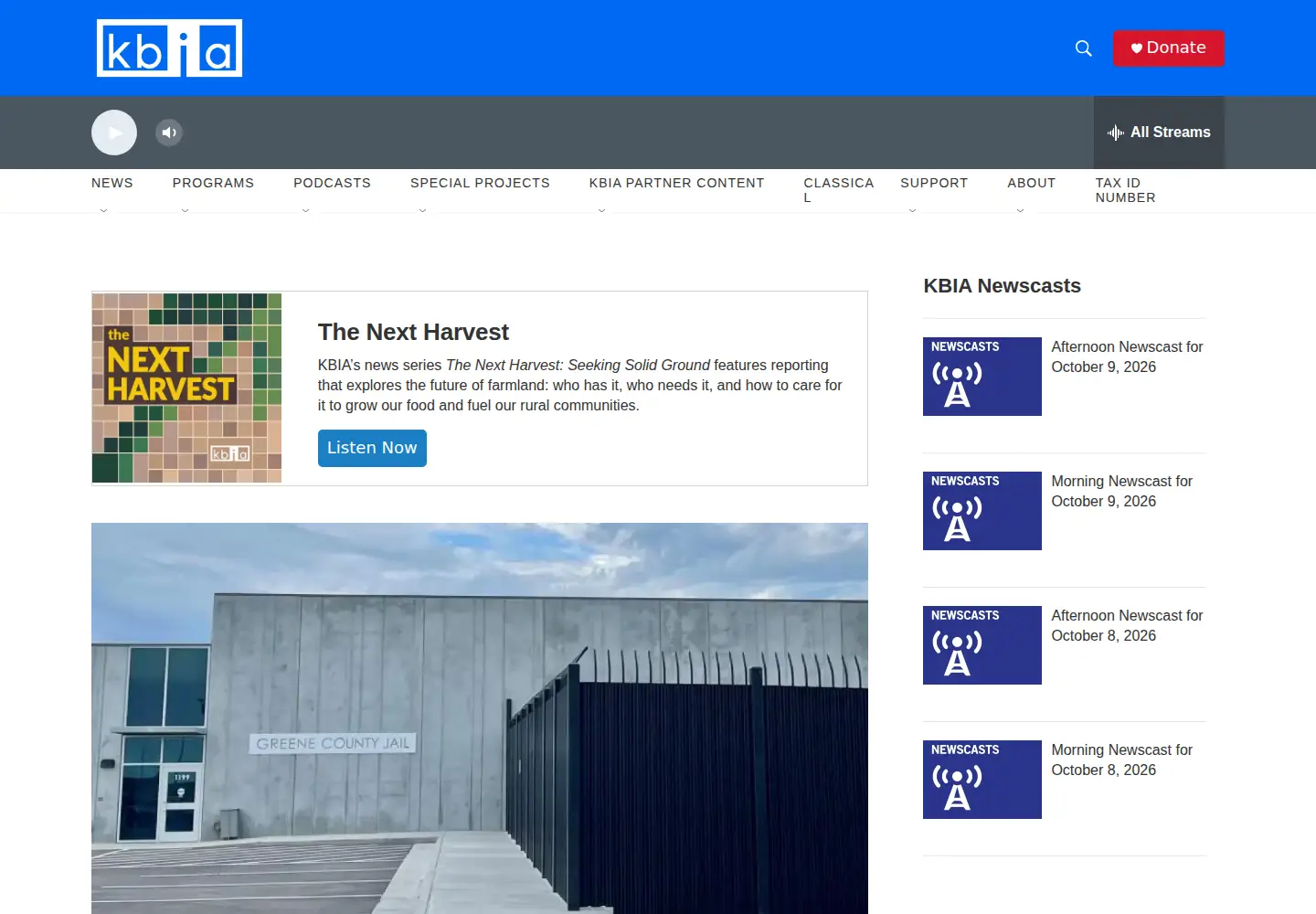1316x914 pixels.
Task: Click Newscasts icon for Morning October 8
Action: pos(982,780)
